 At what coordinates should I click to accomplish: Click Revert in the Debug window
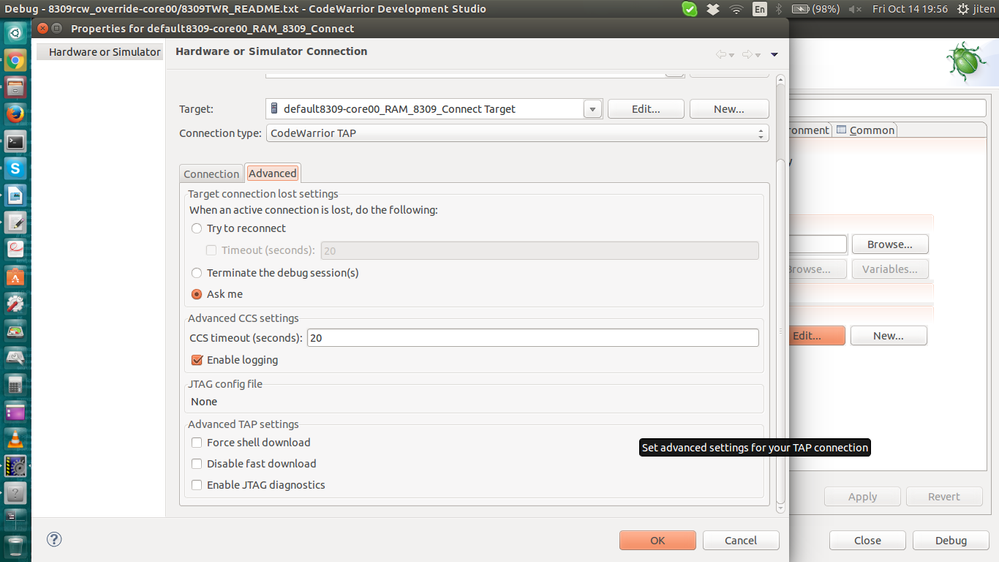click(x=944, y=496)
